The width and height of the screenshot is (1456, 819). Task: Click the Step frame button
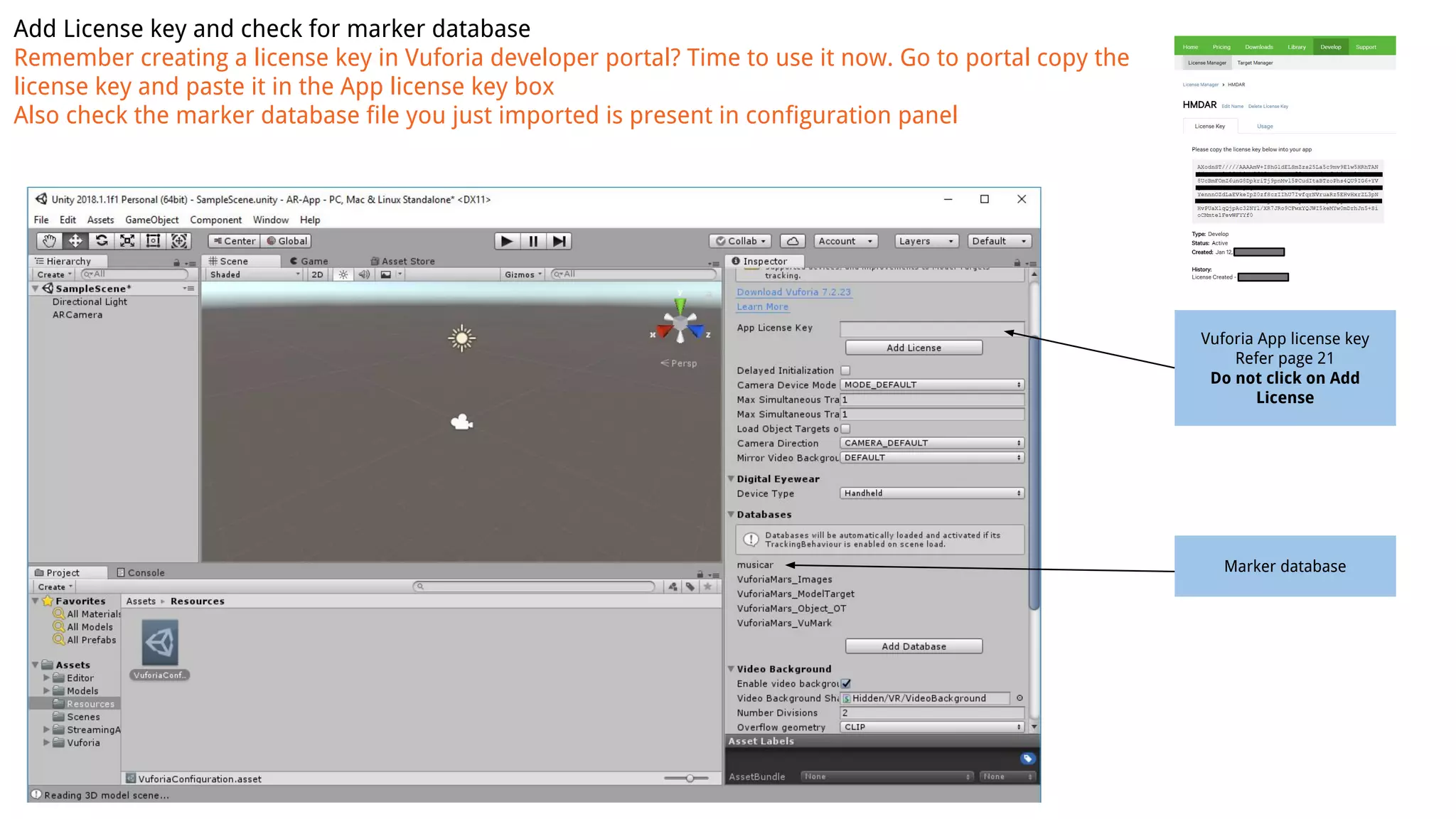560,241
